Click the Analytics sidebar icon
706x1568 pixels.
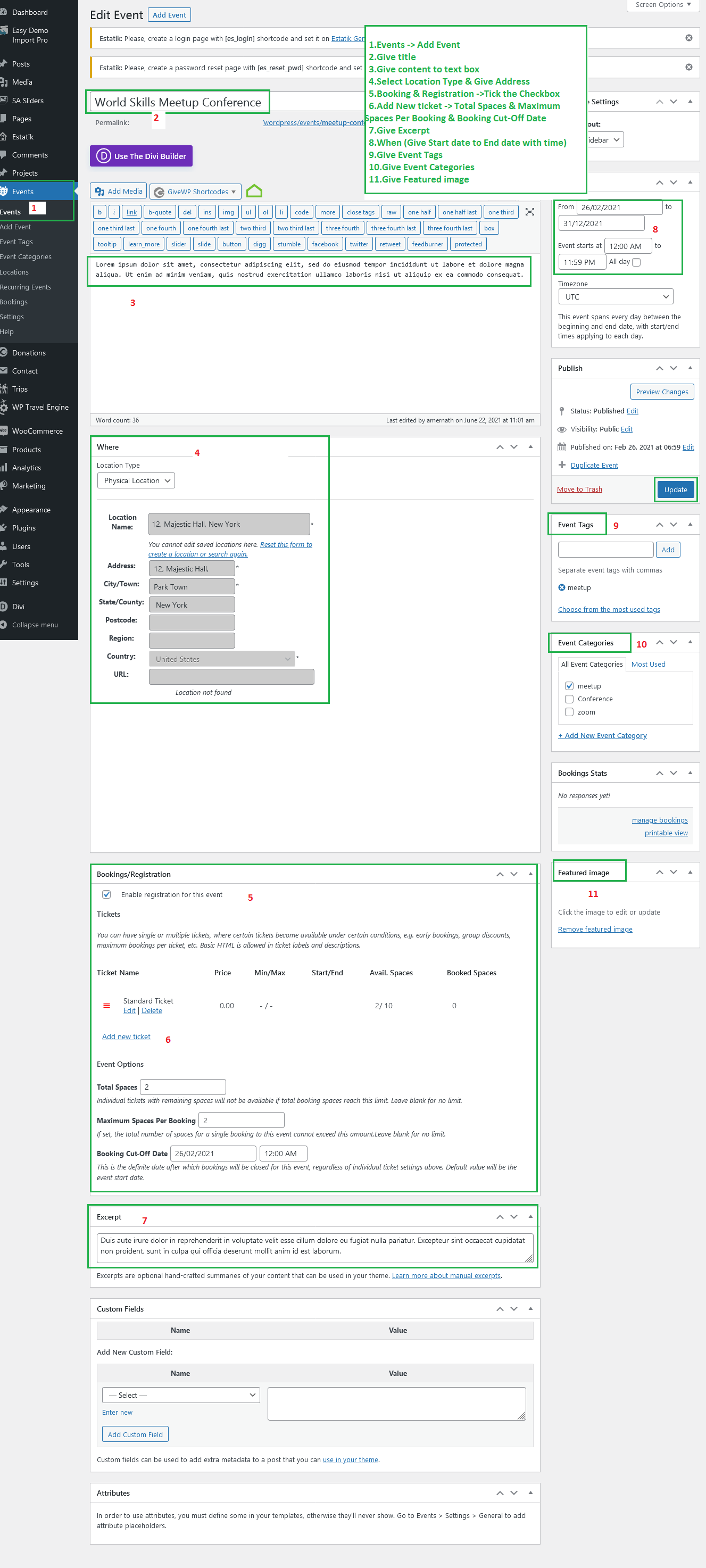pyautogui.click(x=4, y=468)
